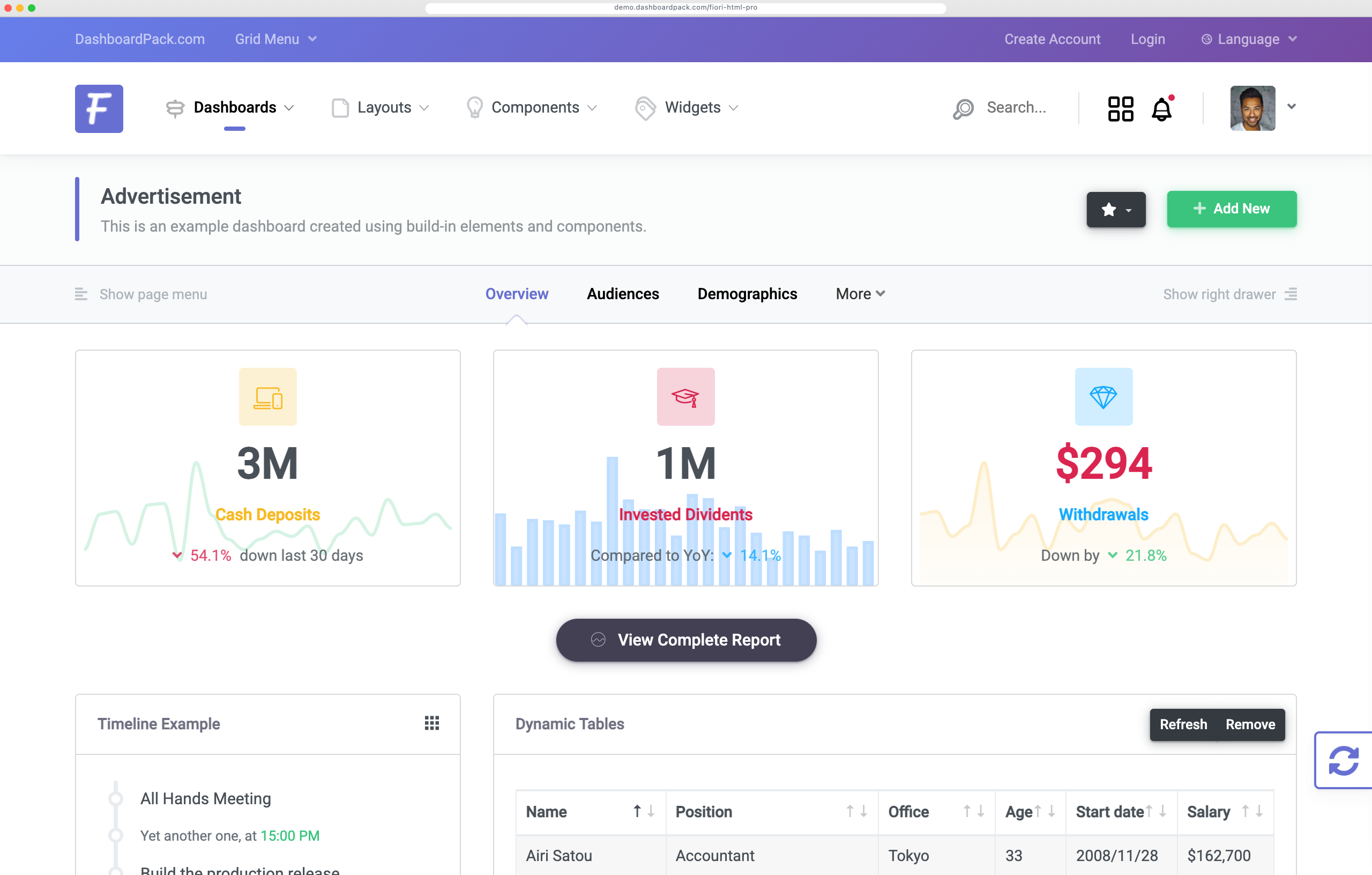This screenshot has height=875, width=1372.
Task: Open the Language dropdown
Action: (x=1249, y=39)
